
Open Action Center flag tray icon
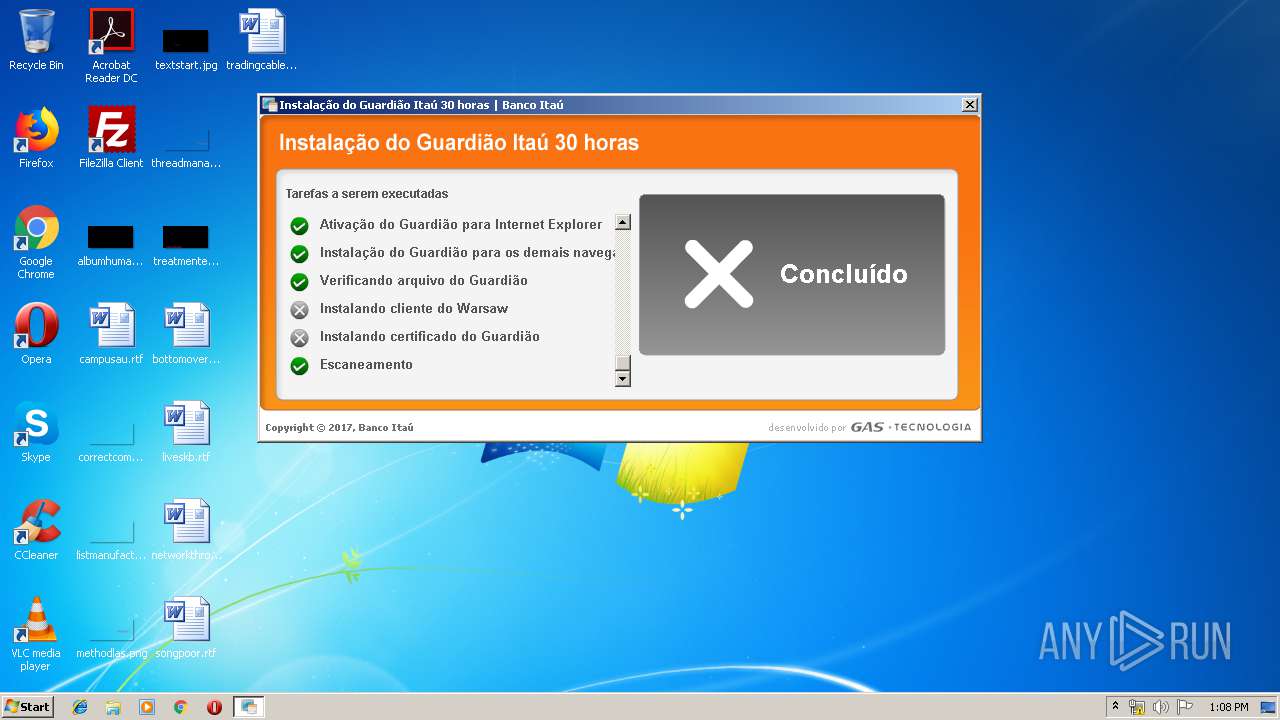[1184, 707]
